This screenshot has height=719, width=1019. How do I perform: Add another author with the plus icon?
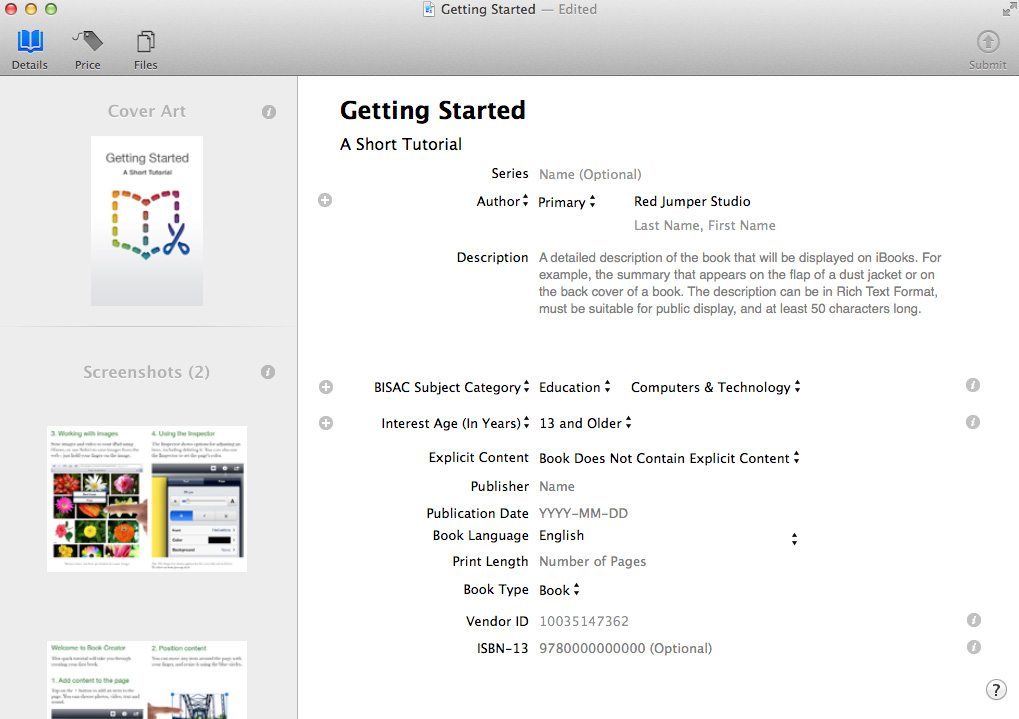pyautogui.click(x=325, y=200)
